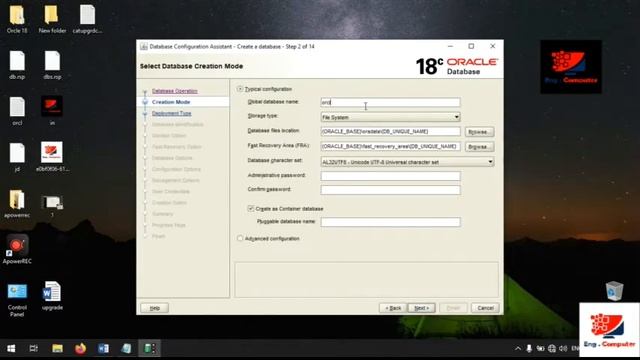The width and height of the screenshot is (640, 360).
Task: Go to Database Operation step
Action: 175,91
